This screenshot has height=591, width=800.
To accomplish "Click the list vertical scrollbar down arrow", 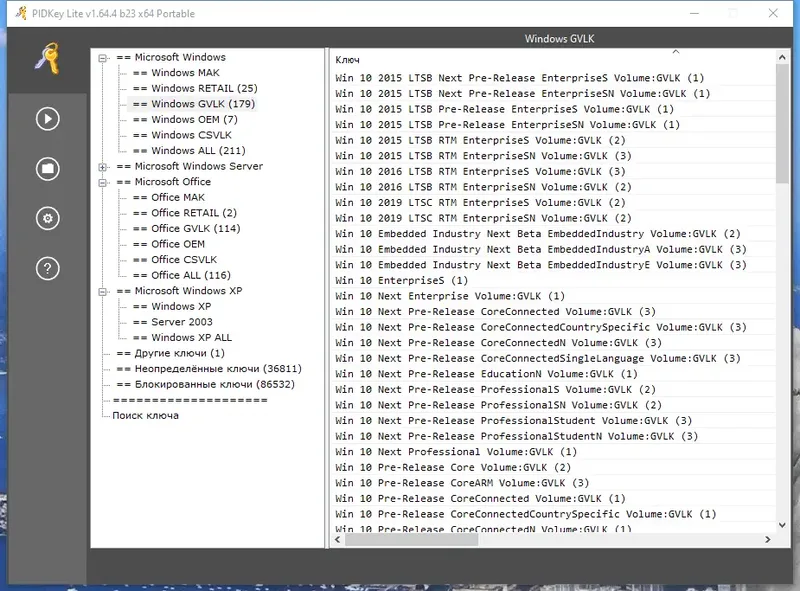I will [x=782, y=525].
